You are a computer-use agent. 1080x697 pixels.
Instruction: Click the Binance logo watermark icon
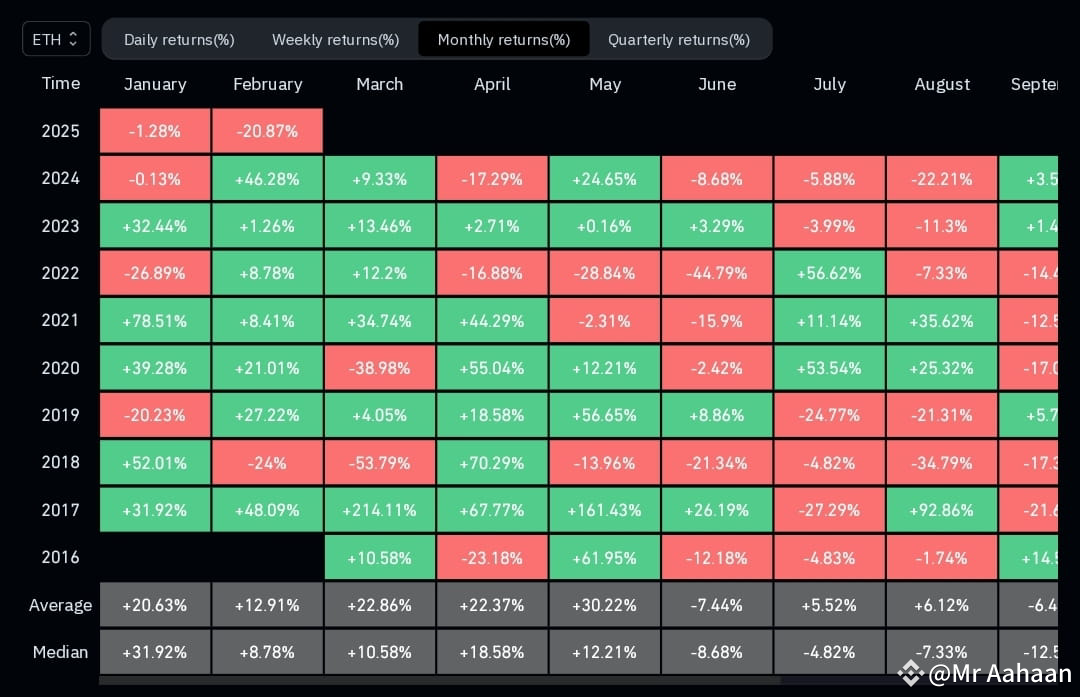click(x=911, y=673)
